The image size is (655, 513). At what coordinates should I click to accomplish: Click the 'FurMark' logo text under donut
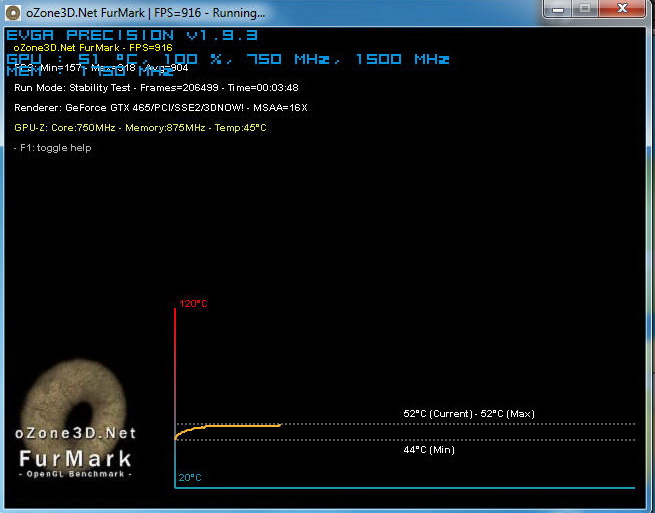[76, 459]
